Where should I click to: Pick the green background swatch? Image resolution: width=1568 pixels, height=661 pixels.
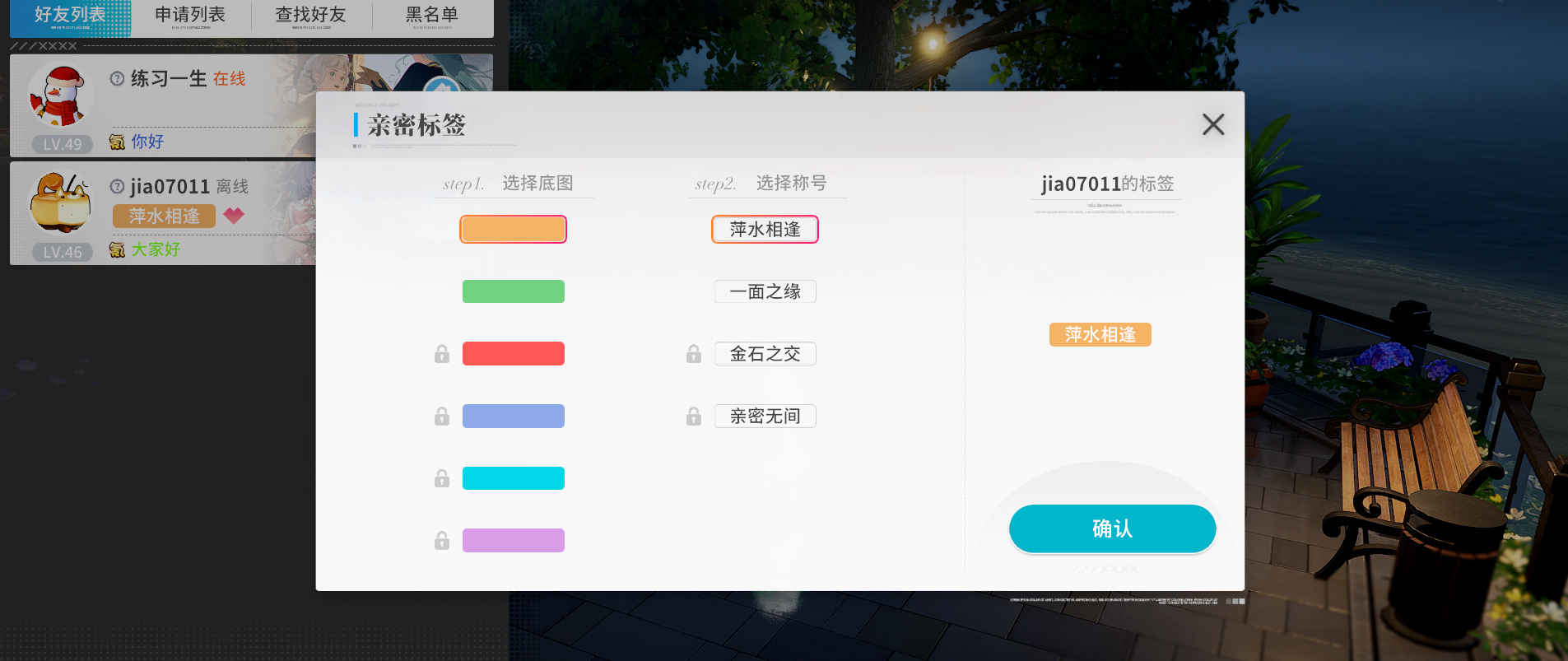tap(513, 291)
